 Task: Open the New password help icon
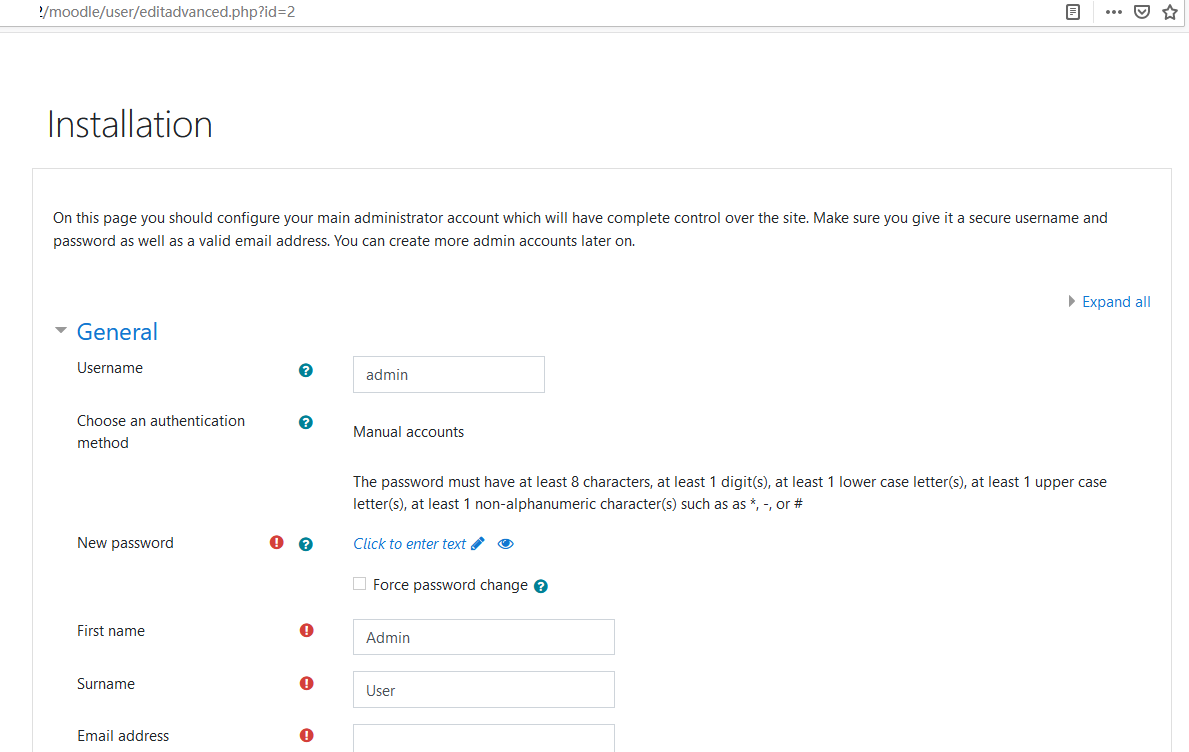click(x=306, y=544)
